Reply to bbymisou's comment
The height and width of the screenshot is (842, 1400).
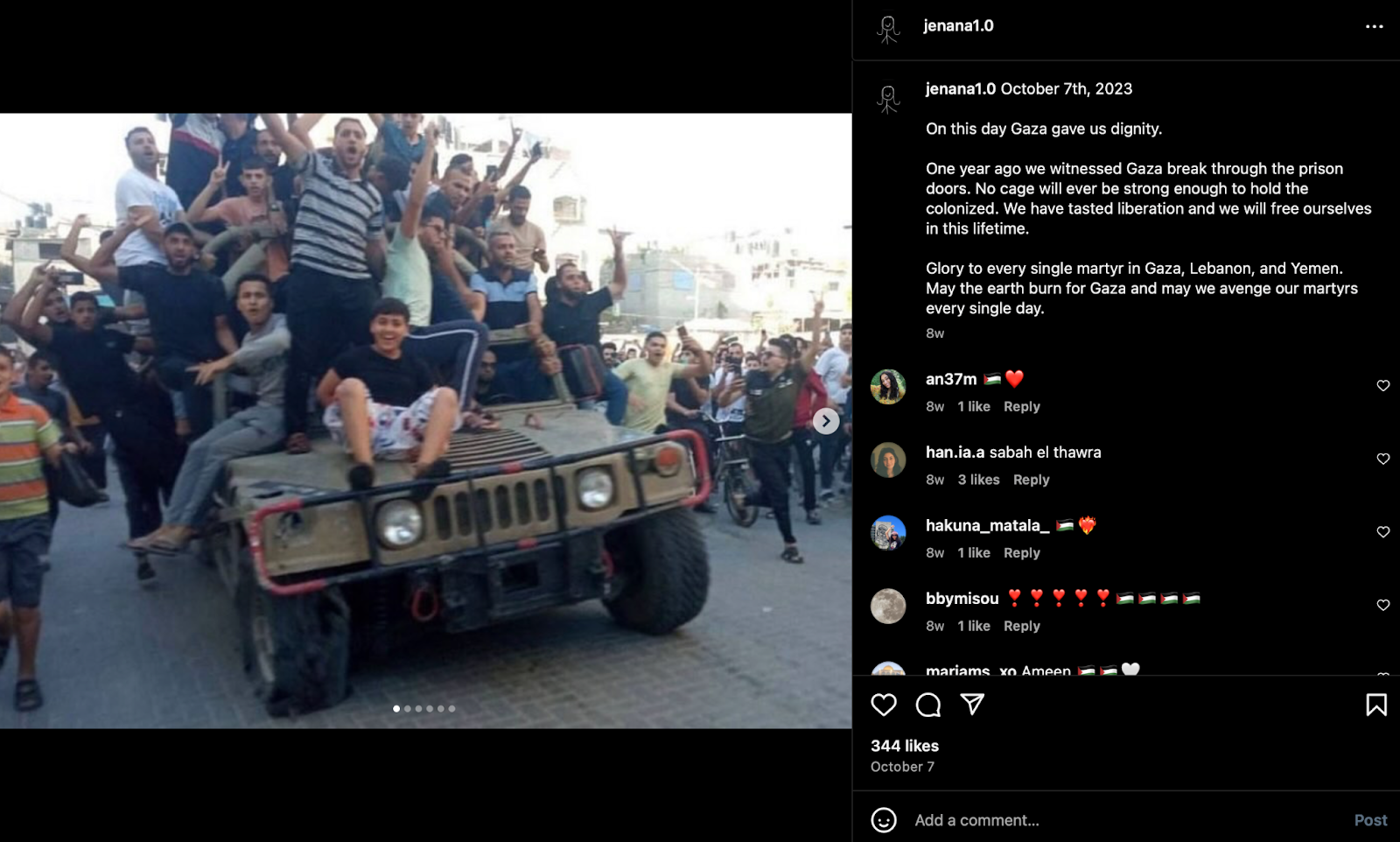pyautogui.click(x=1021, y=626)
